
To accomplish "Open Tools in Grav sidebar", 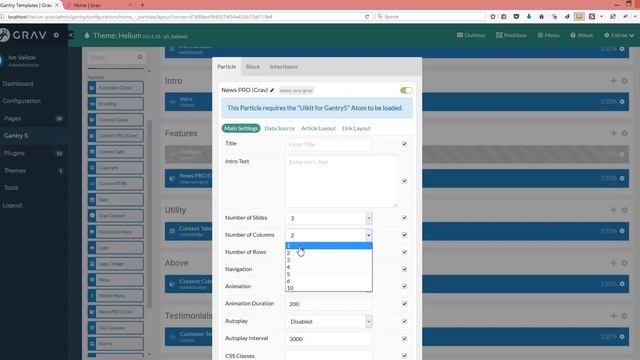I will click(11, 188).
